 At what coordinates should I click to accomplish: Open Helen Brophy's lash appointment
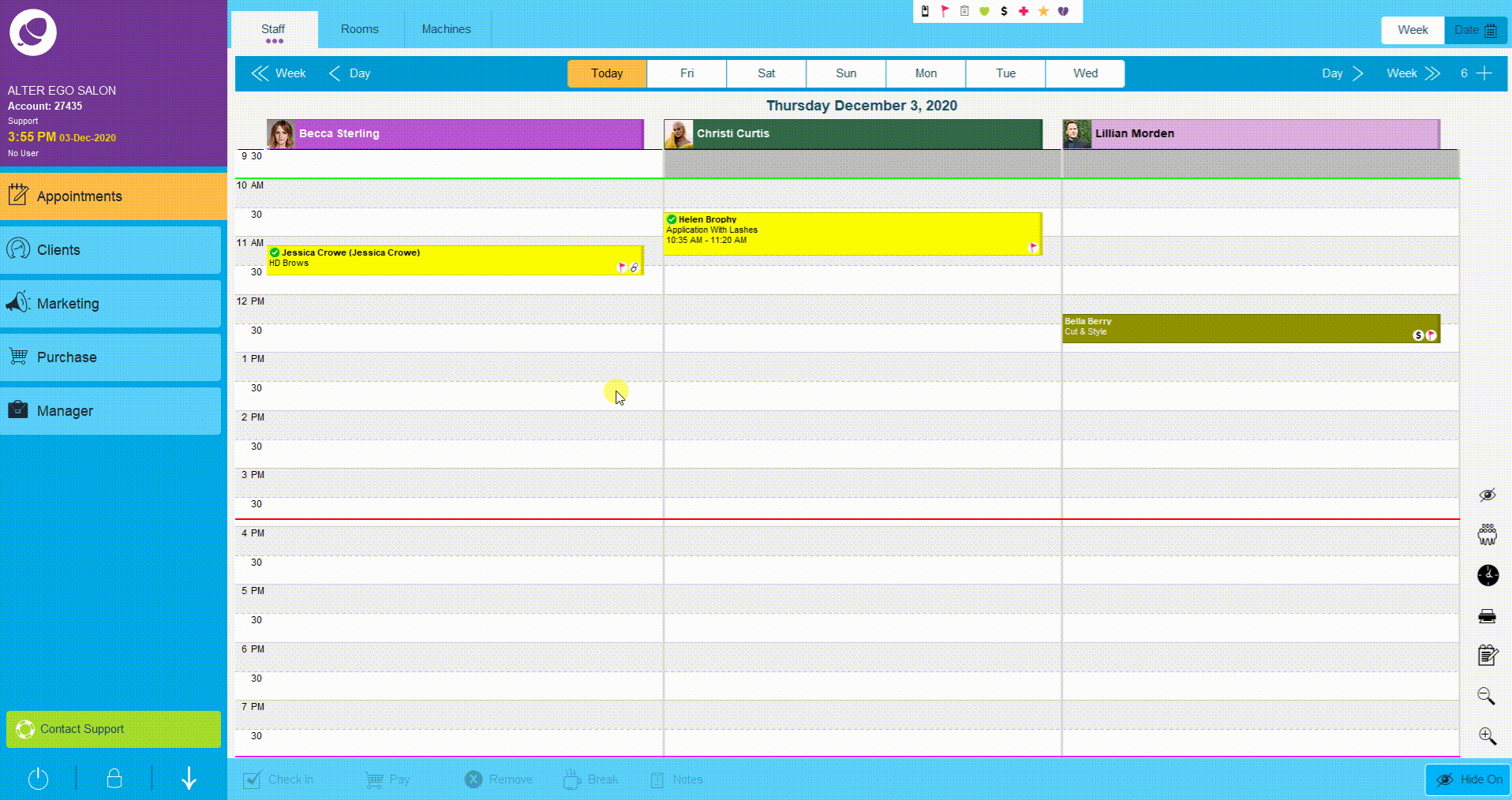pyautogui.click(x=851, y=234)
